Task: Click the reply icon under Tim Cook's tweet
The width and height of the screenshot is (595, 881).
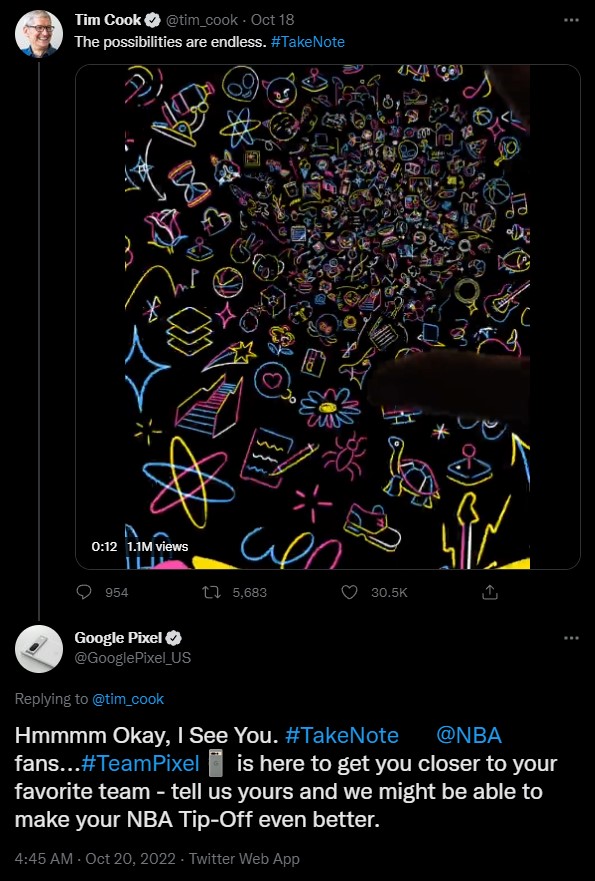Action: point(84,592)
